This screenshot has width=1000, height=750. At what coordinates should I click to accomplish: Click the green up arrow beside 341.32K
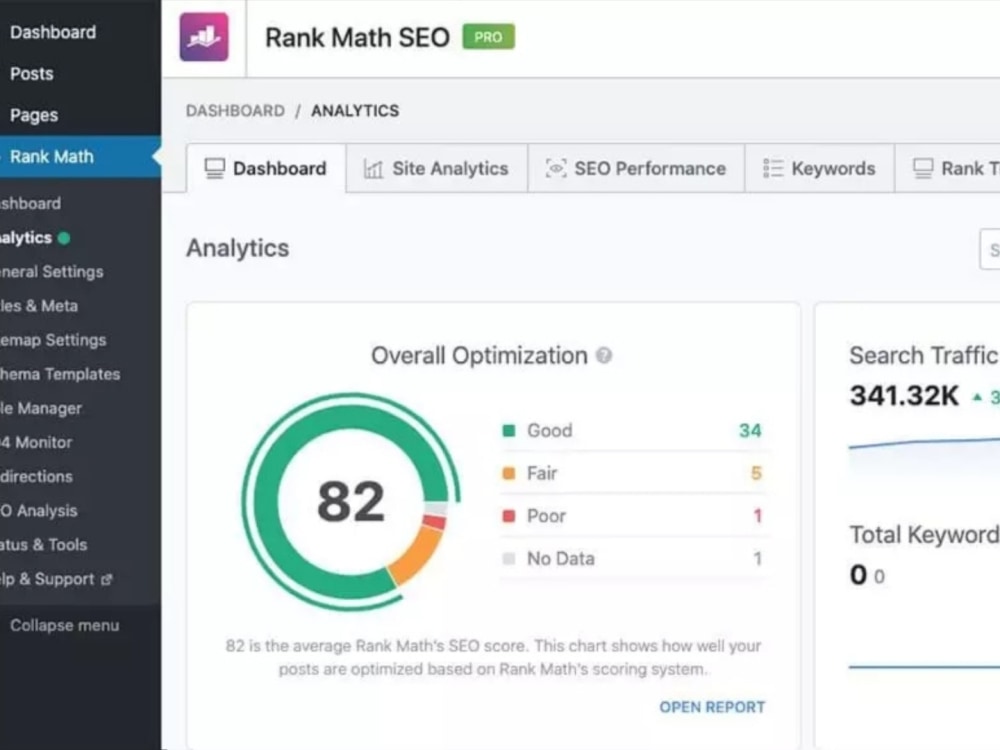[977, 397]
